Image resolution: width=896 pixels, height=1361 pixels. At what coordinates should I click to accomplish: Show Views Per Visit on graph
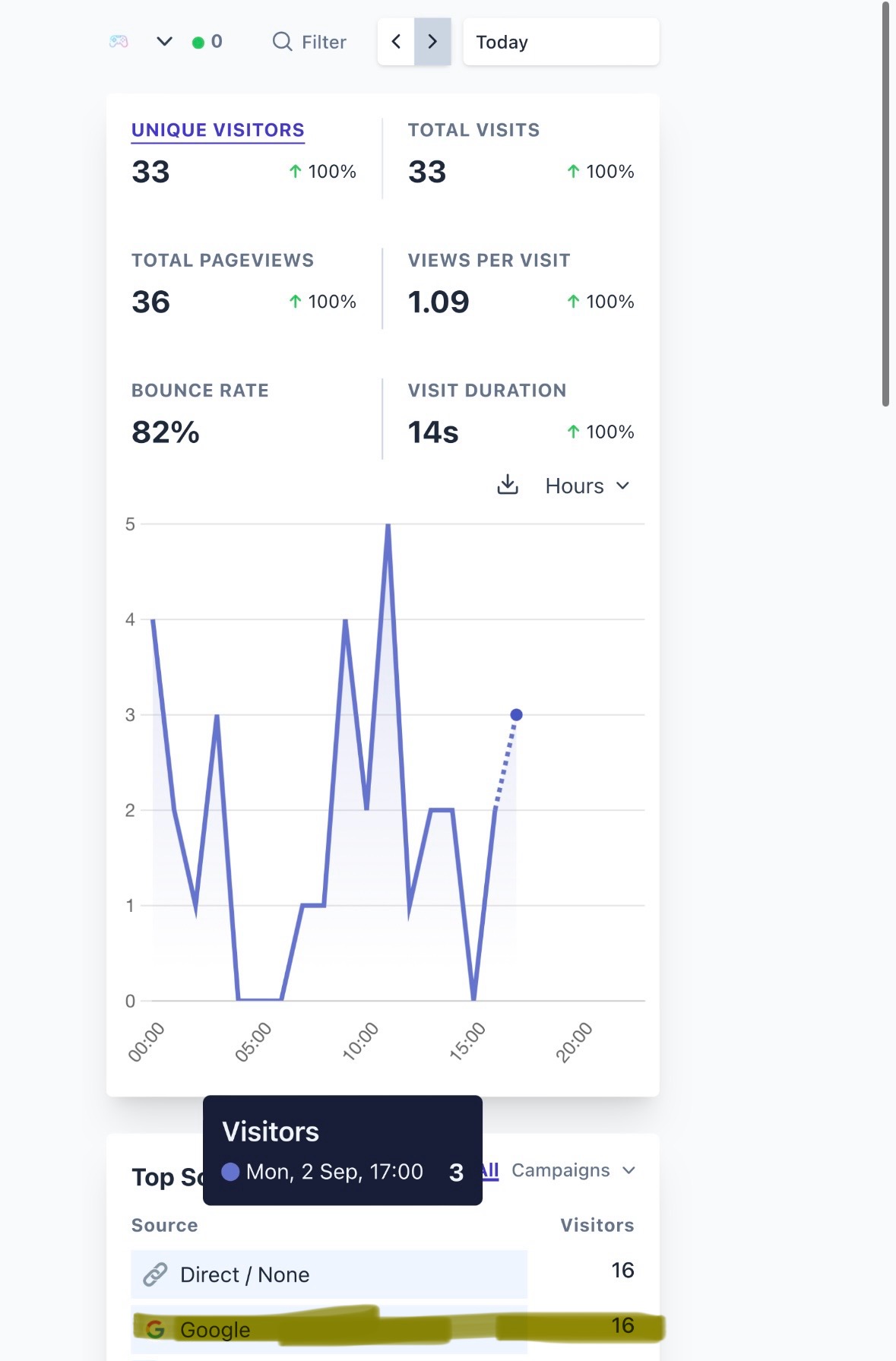pyautogui.click(x=489, y=260)
